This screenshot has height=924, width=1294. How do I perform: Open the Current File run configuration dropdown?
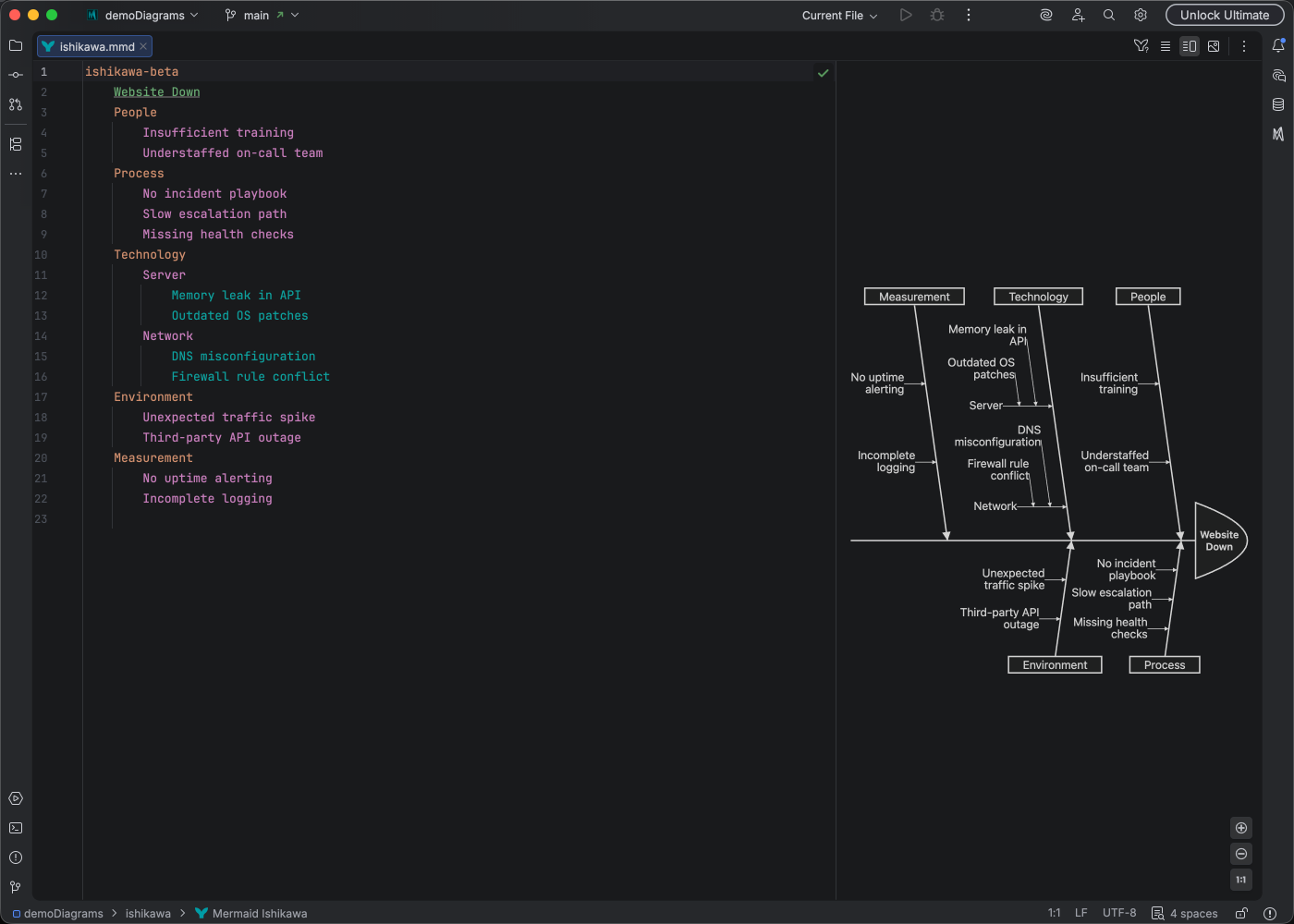pyautogui.click(x=836, y=15)
